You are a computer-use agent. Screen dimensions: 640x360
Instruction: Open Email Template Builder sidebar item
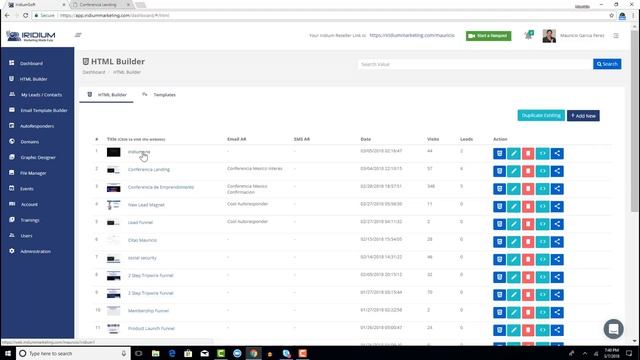tap(44, 110)
